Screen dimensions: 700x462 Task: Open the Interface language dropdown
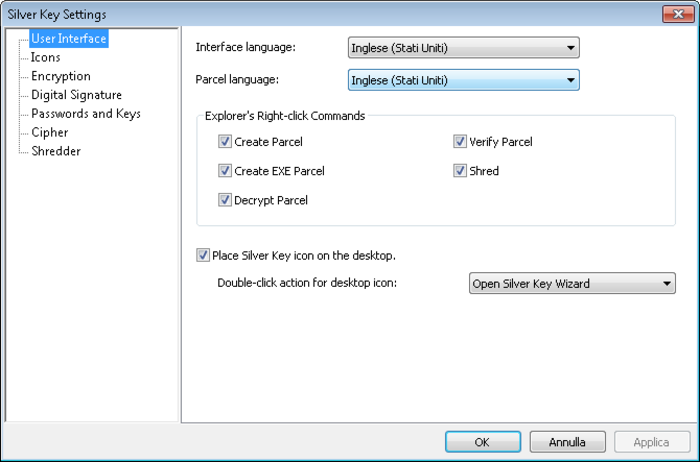[x=464, y=48]
